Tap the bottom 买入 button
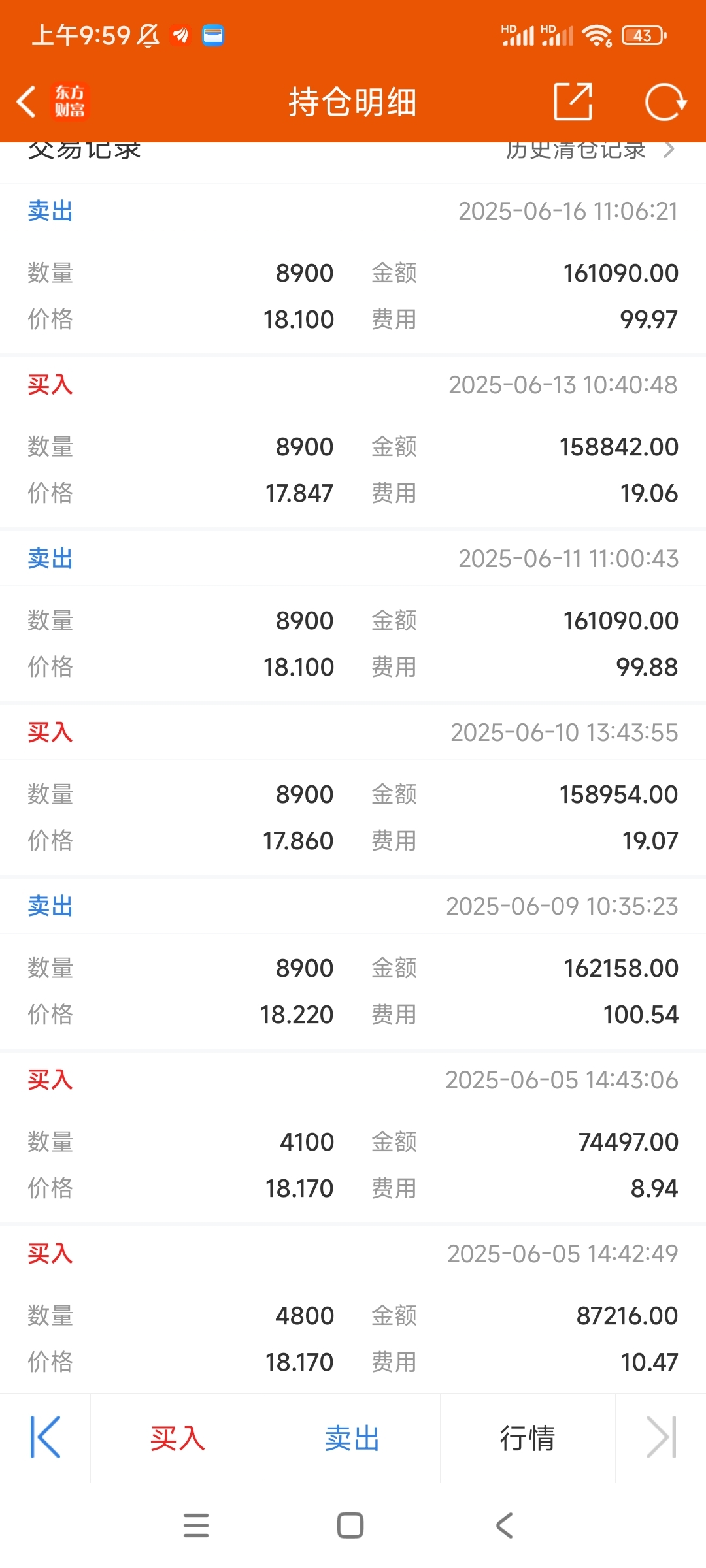 (x=178, y=1438)
